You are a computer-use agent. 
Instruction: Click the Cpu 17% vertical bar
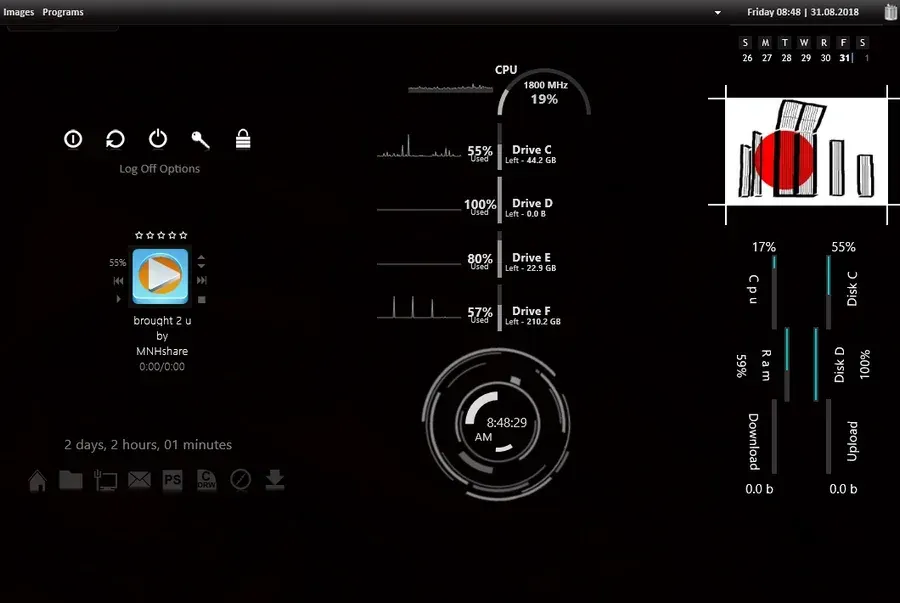774,292
